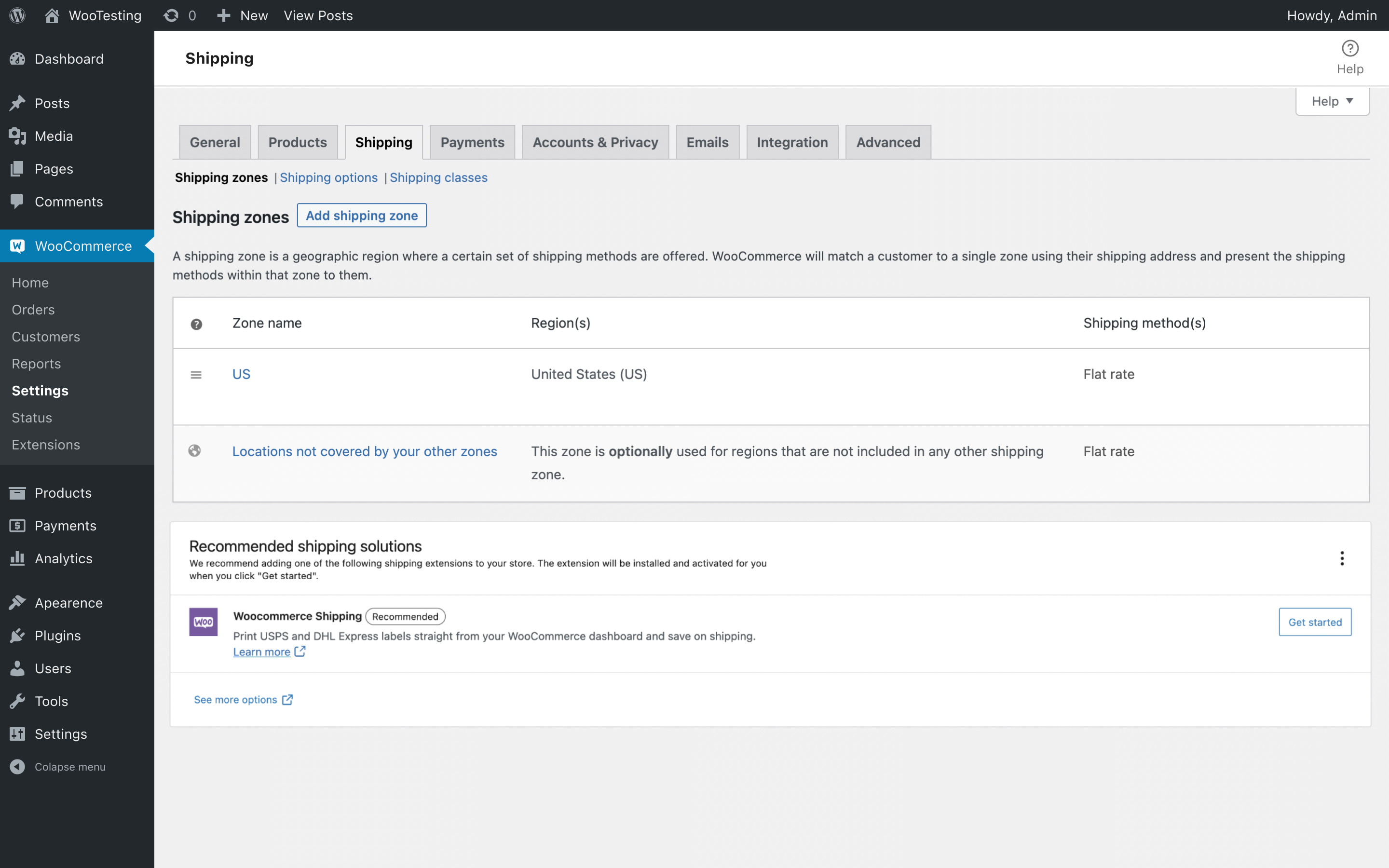This screenshot has height=868, width=1389.
Task: Select the Plugins sidebar icon
Action: point(18,635)
